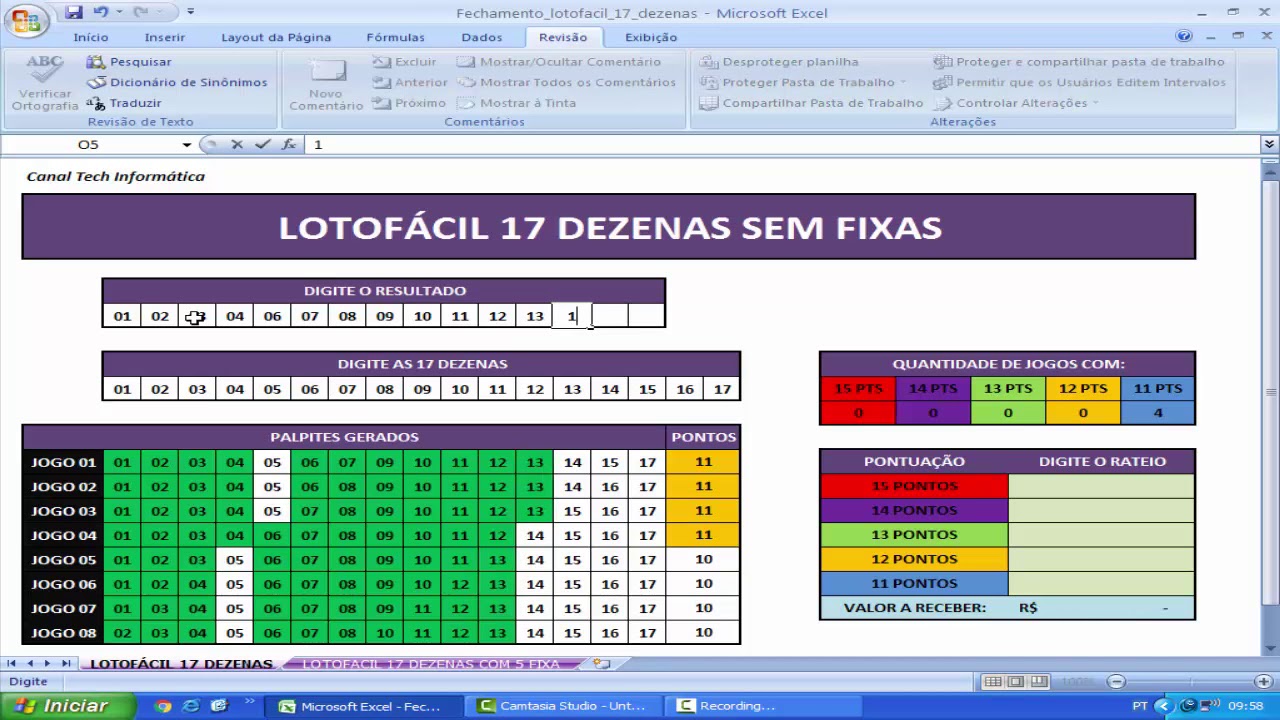Click inside the formula bar input

[x=782, y=145]
